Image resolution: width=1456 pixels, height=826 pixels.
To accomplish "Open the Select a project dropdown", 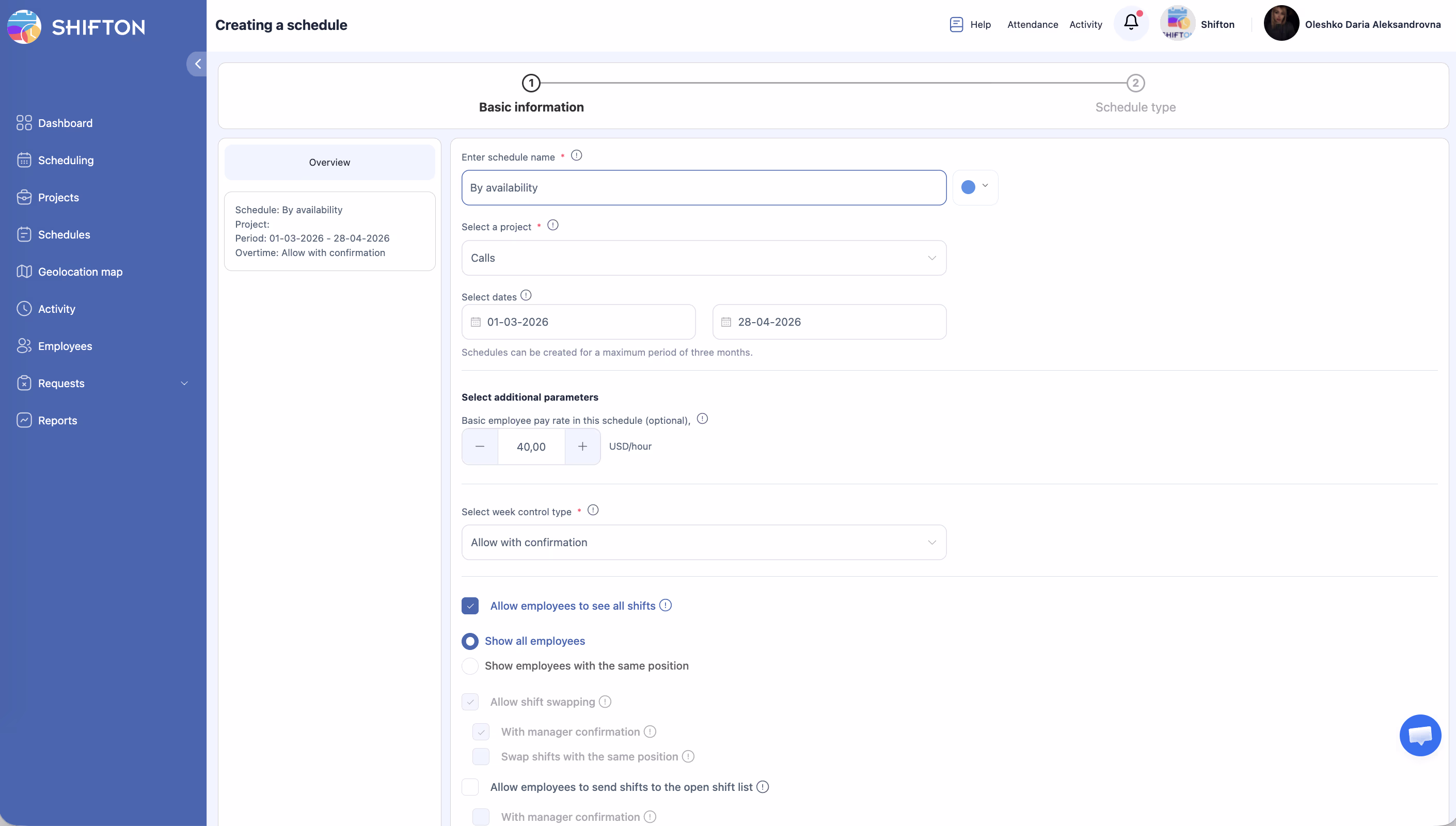I will [703, 258].
